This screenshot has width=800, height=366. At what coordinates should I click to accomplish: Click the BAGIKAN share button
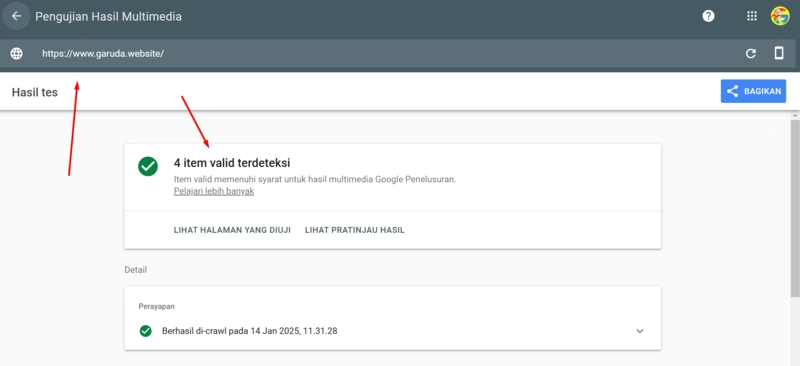tap(753, 91)
